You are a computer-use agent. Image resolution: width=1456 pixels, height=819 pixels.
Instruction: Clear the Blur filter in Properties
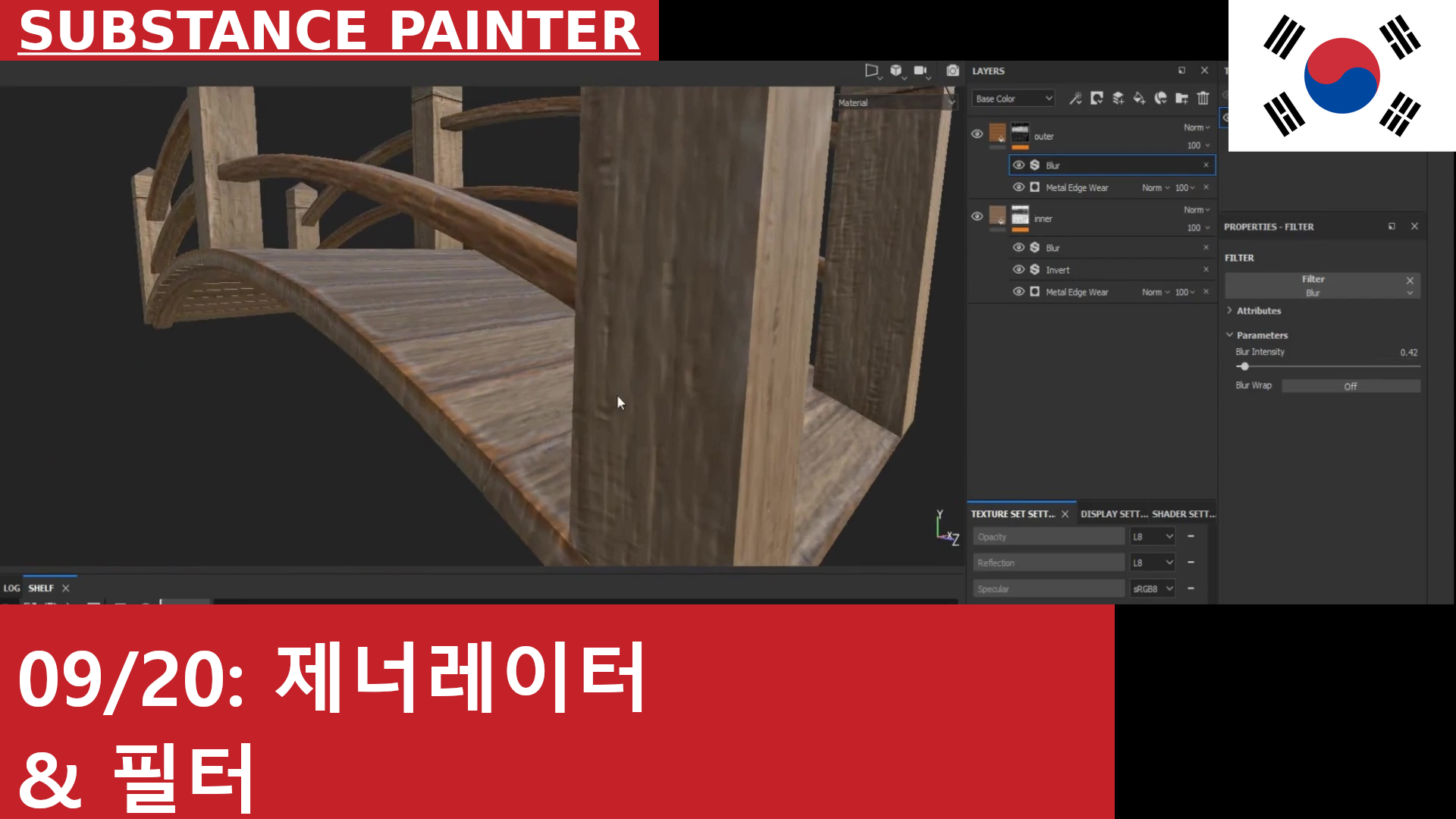pos(1410,280)
